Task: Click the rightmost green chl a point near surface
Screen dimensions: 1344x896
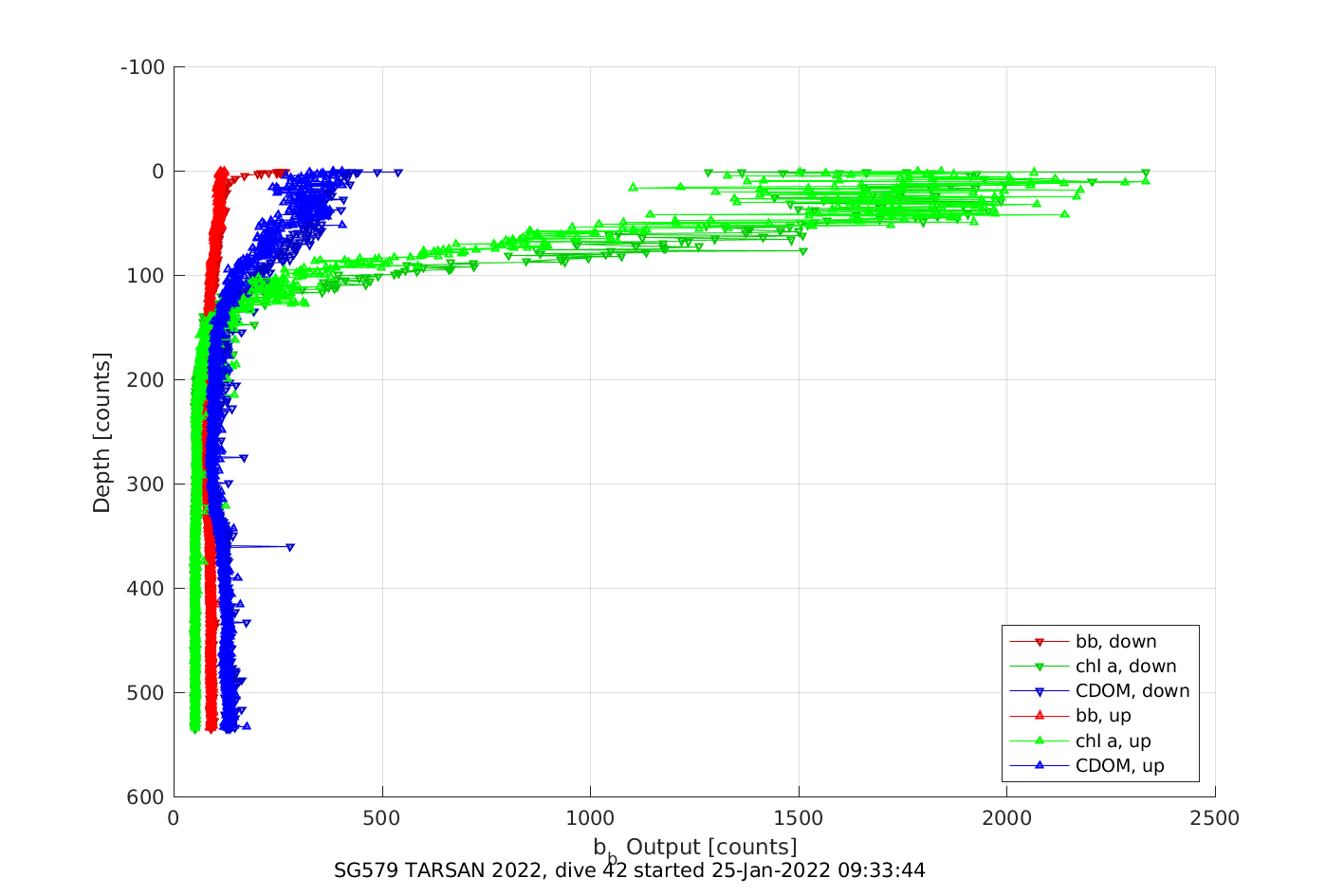Action: click(x=1146, y=174)
